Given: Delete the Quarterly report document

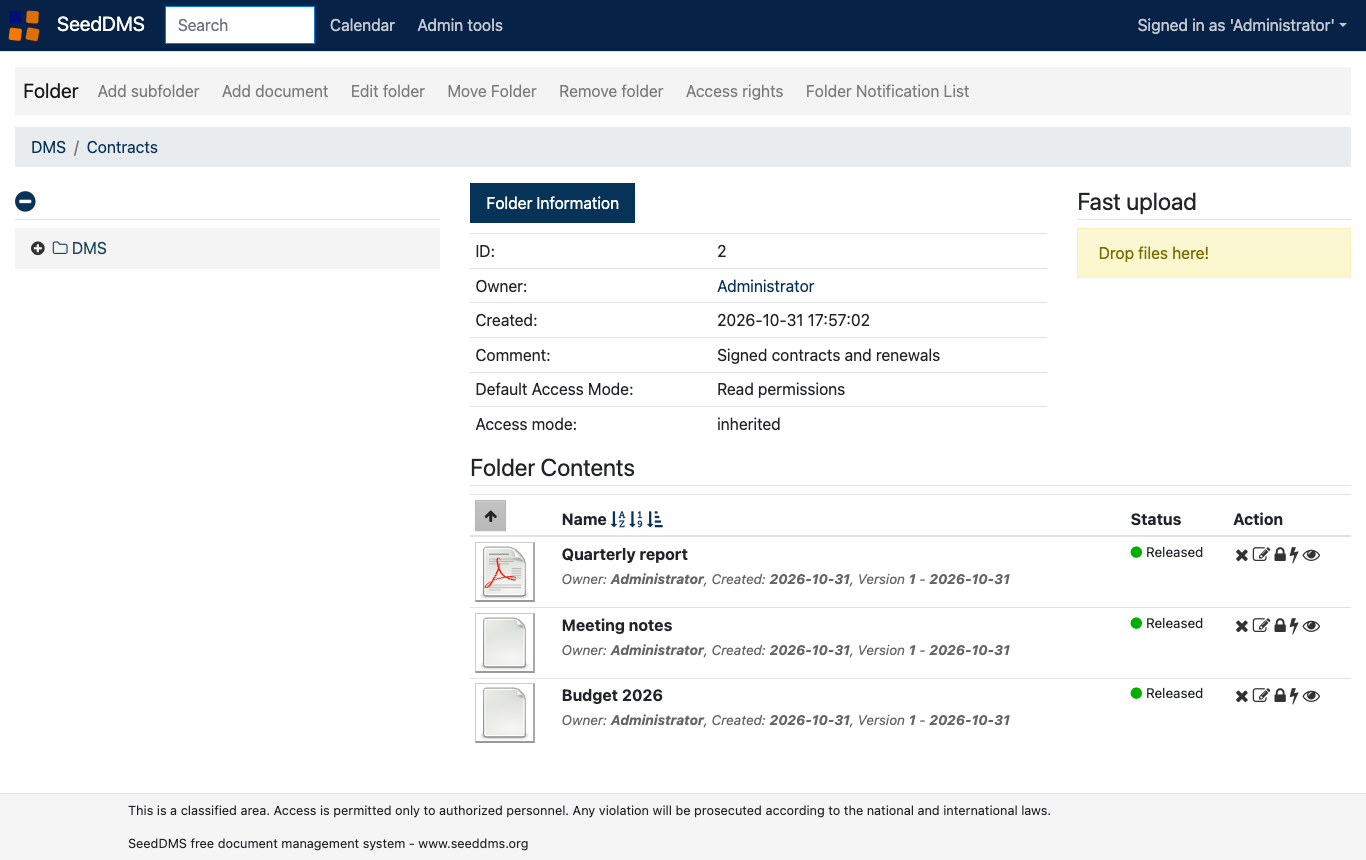Looking at the screenshot, I should point(1242,555).
